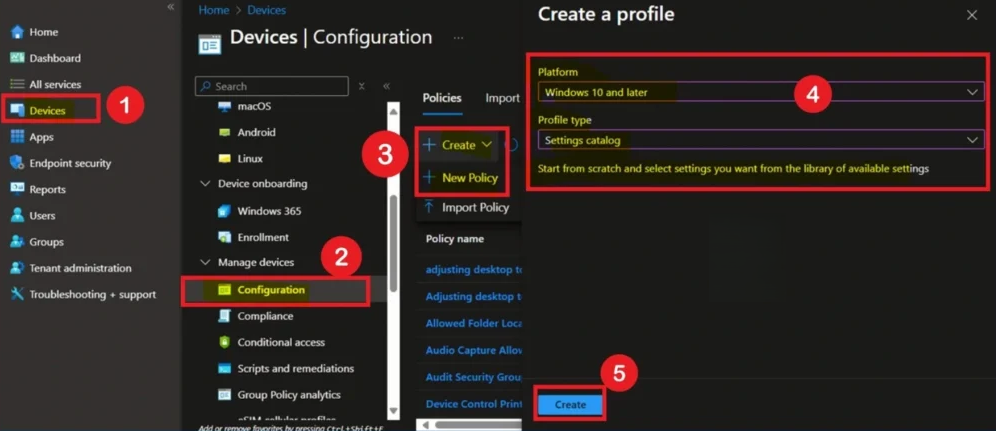This screenshot has height=431, width=996.
Task: Open the 'Allowed Folder Loca' policy link
Action: [x=474, y=323]
